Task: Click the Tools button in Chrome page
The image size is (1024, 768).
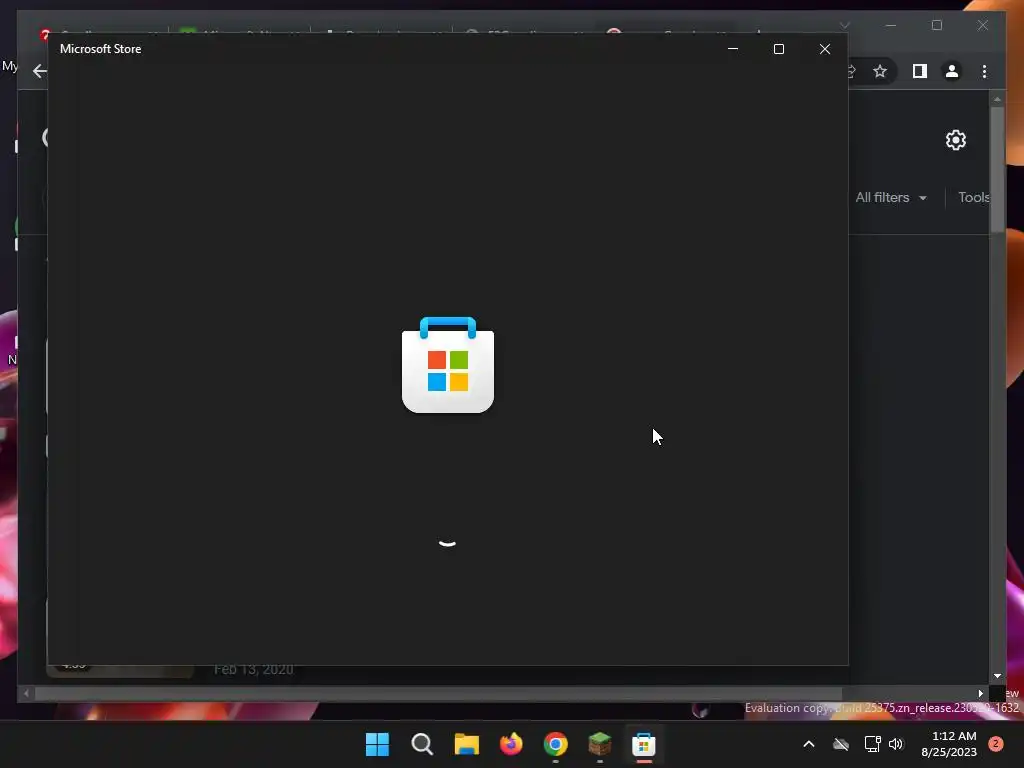Action: pos(973,197)
